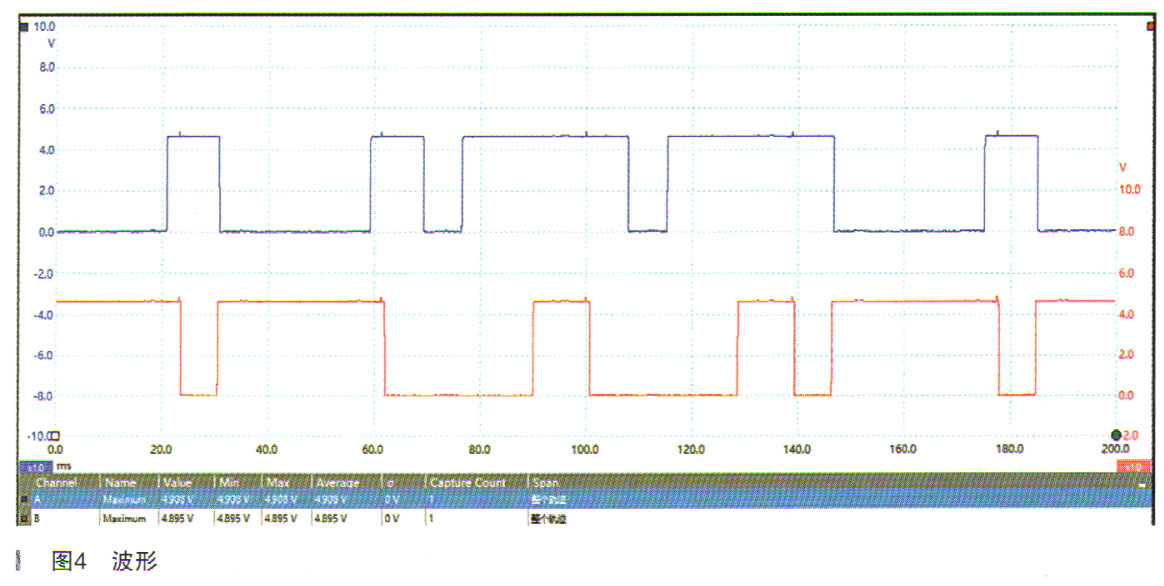Collapse the measurements table with the minimize icon
This screenshot has width=1164, height=586.
coord(1142,484)
